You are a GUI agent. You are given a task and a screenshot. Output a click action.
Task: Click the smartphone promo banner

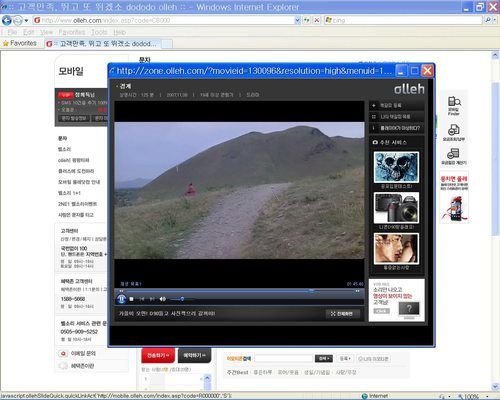[454, 197]
